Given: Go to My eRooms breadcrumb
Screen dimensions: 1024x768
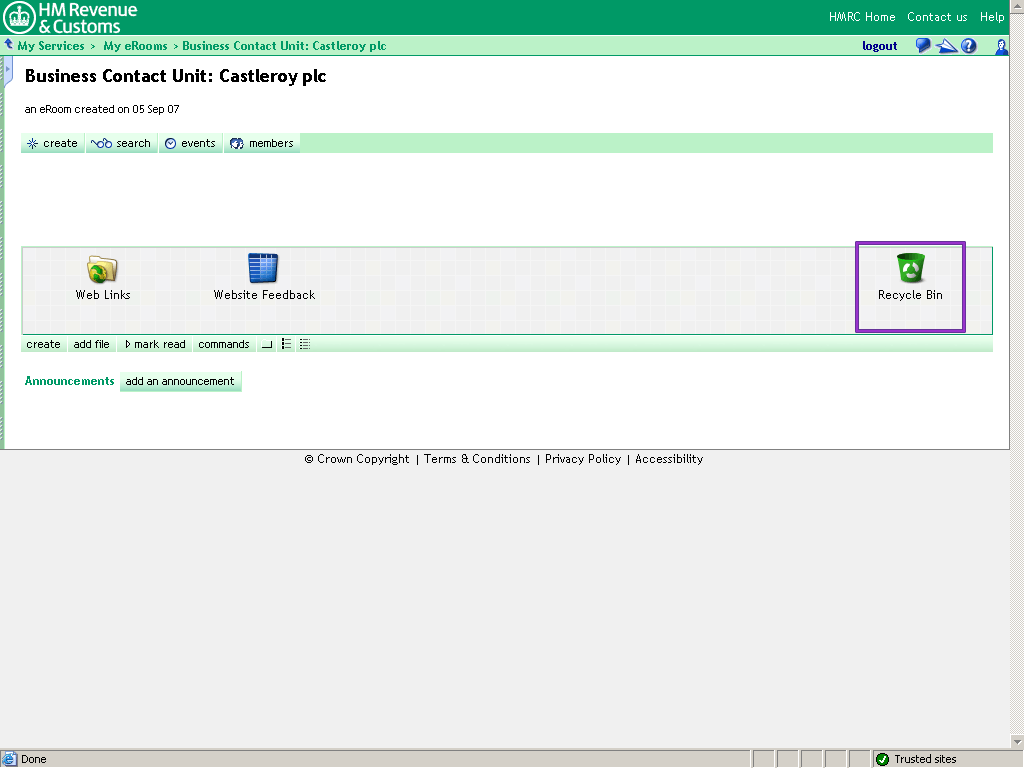Looking at the screenshot, I should tap(135, 46).
